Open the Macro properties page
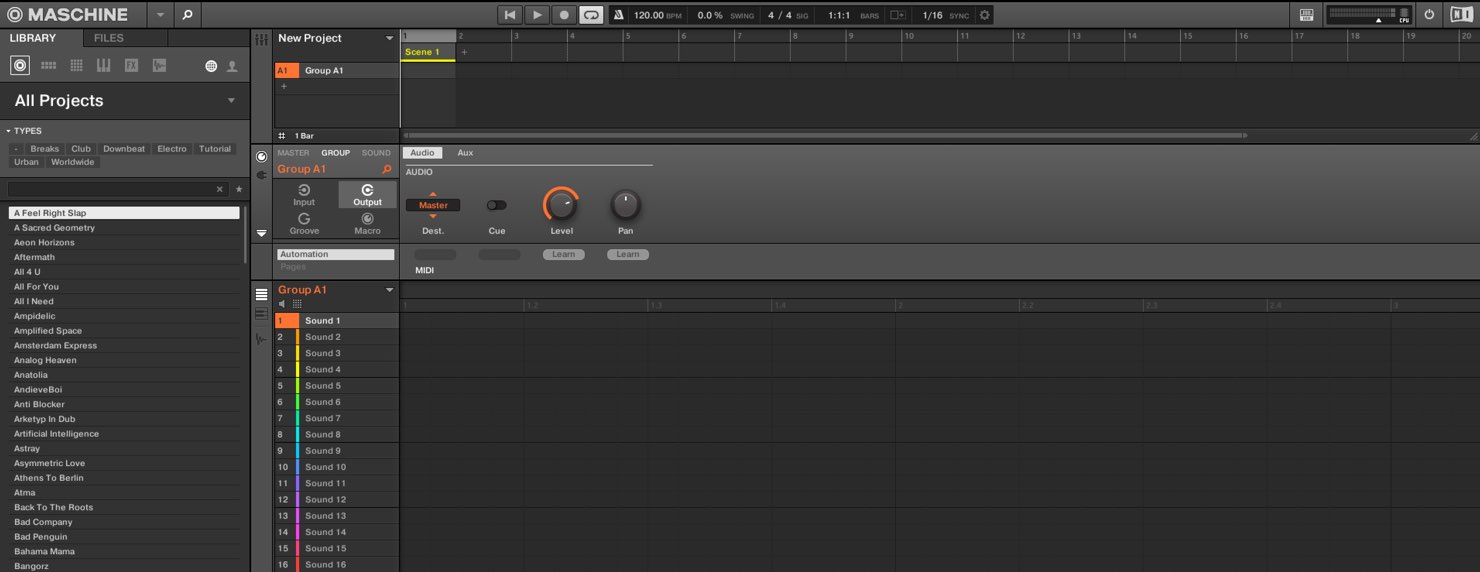 point(367,223)
